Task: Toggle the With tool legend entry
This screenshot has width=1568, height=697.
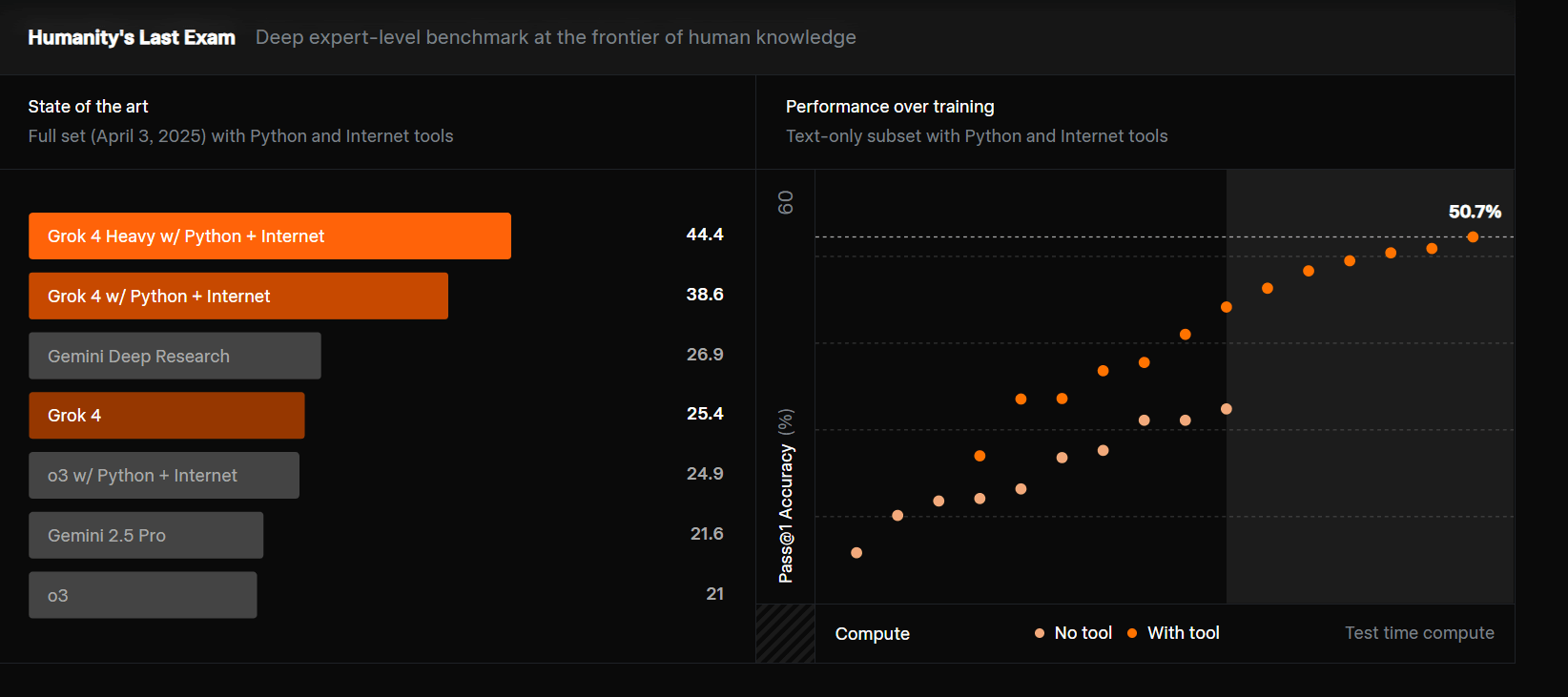Action: click(1173, 633)
